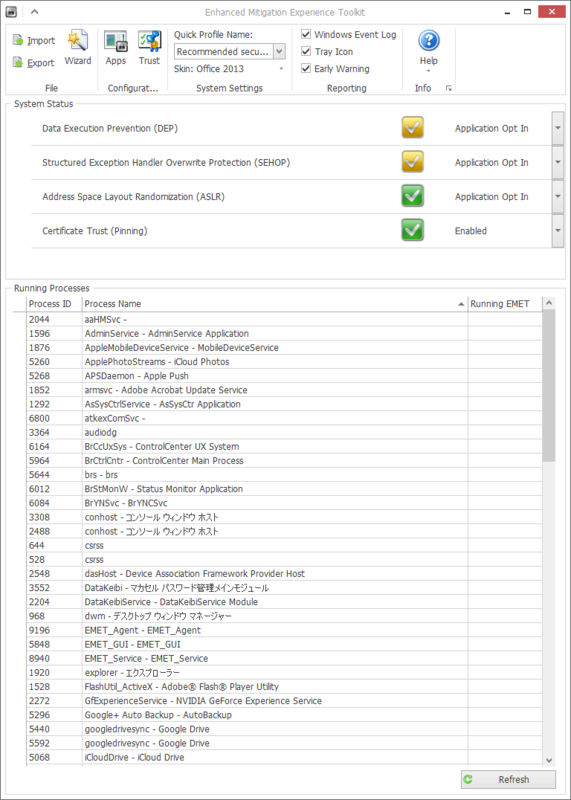Open the Apps configuration
The image size is (571, 800).
pos(116,48)
